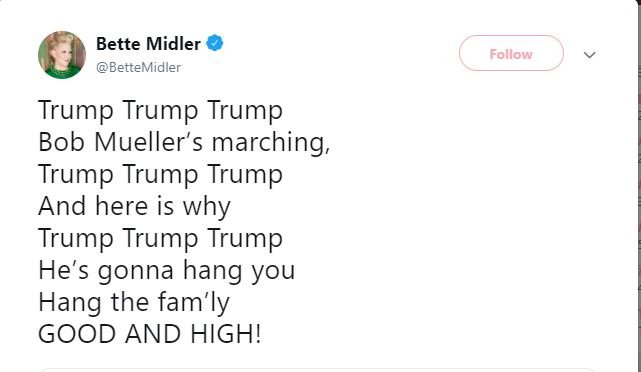Click the line "Hang the fam'ly"

tap(134, 303)
